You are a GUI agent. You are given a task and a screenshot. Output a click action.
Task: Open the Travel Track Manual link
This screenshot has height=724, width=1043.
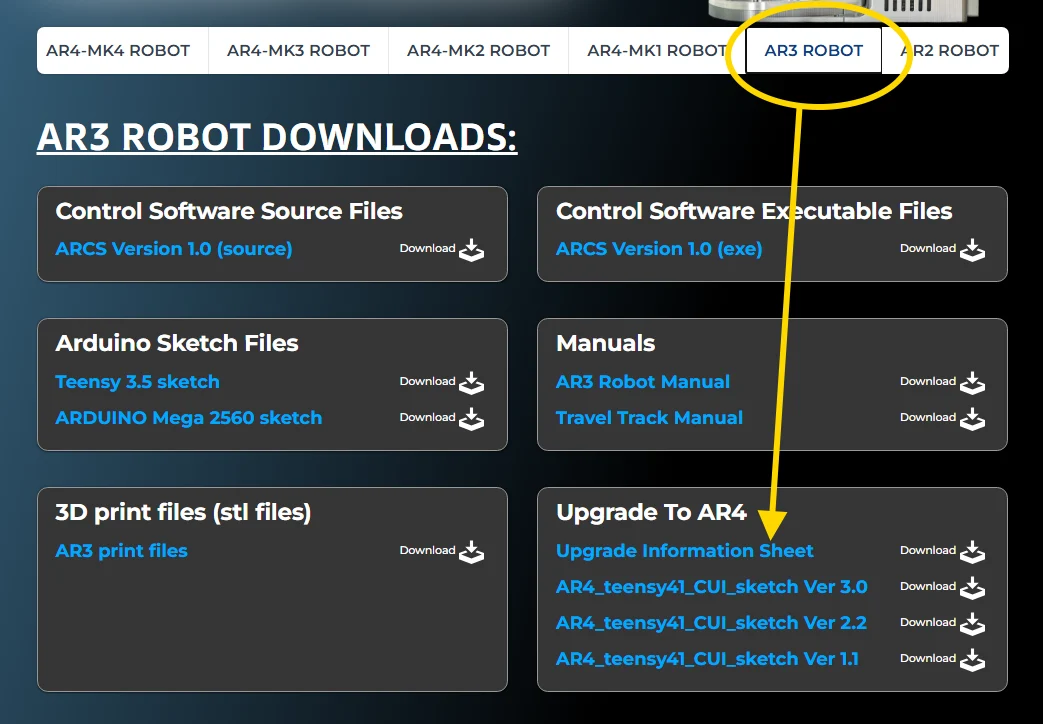(x=649, y=418)
